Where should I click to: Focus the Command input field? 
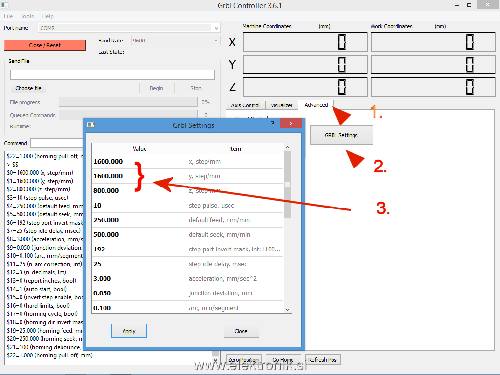click(x=57, y=143)
